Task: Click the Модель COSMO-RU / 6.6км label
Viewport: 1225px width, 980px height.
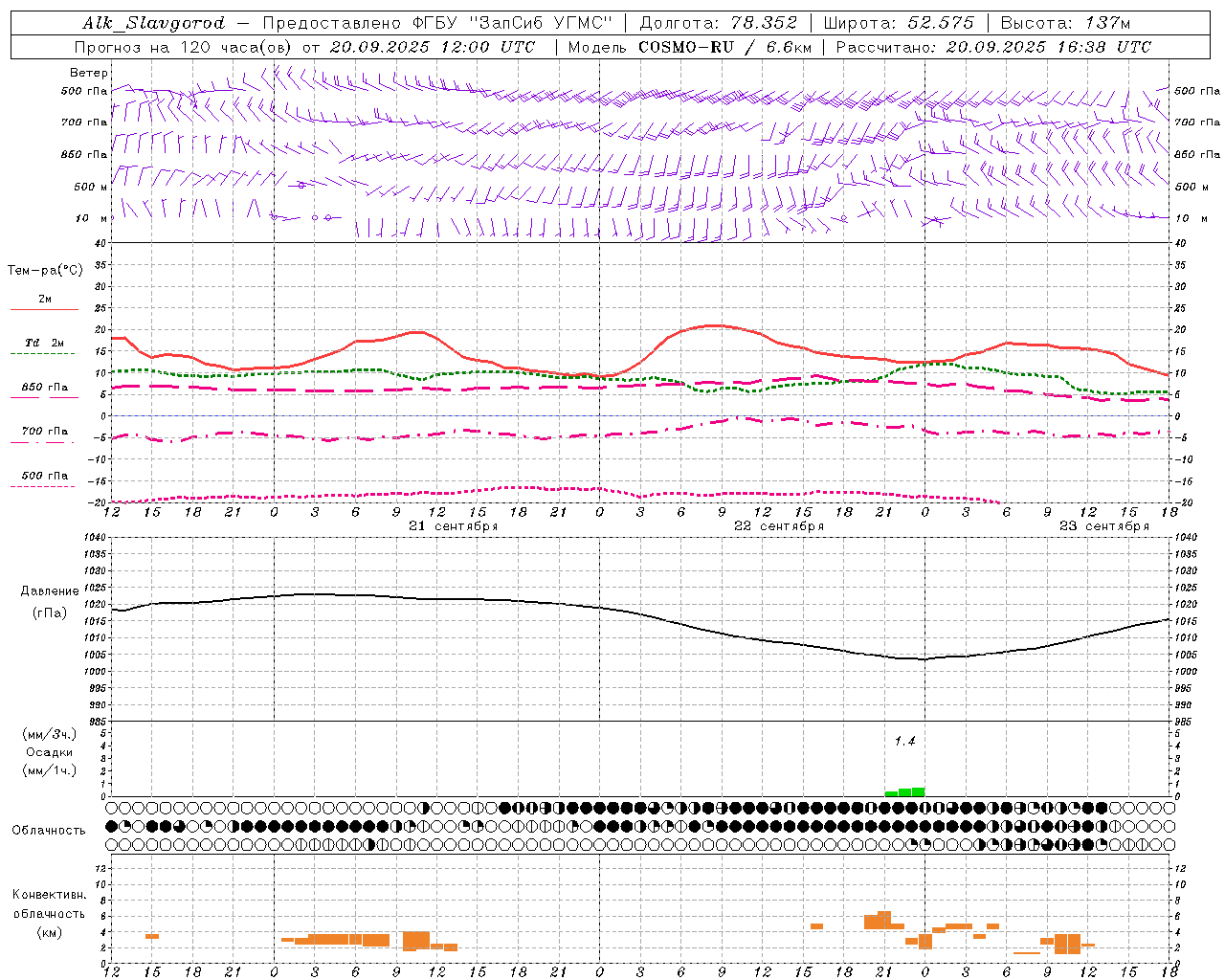Action: coord(690,47)
